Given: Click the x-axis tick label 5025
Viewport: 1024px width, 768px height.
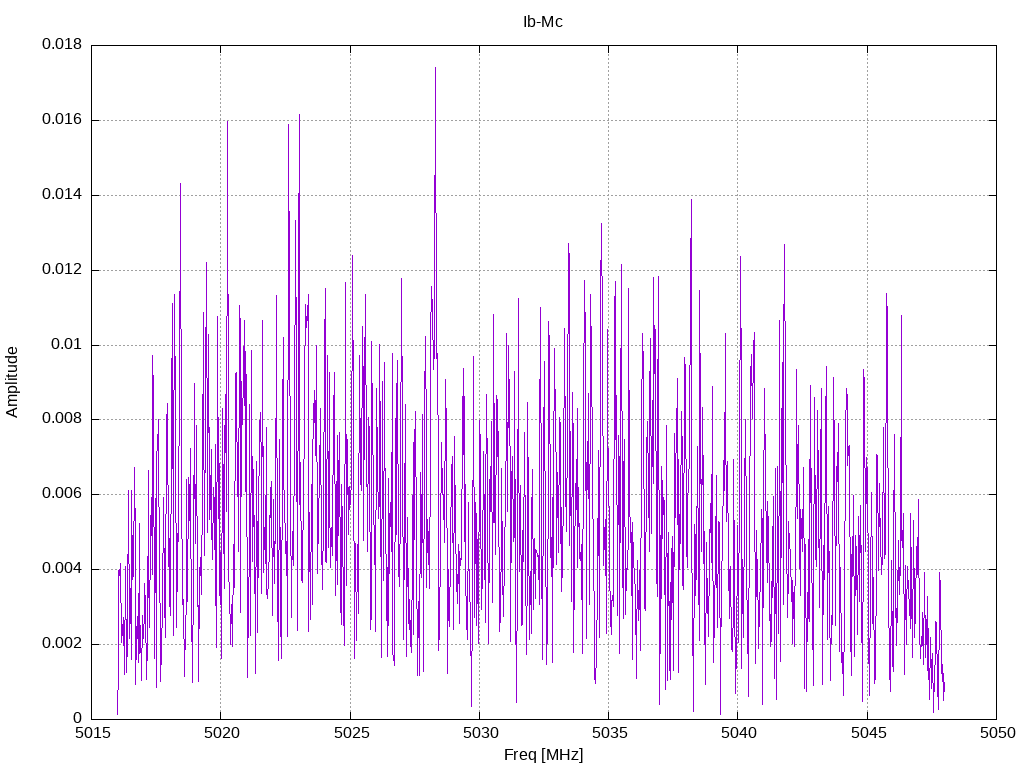Looking at the screenshot, I should tap(351, 733).
